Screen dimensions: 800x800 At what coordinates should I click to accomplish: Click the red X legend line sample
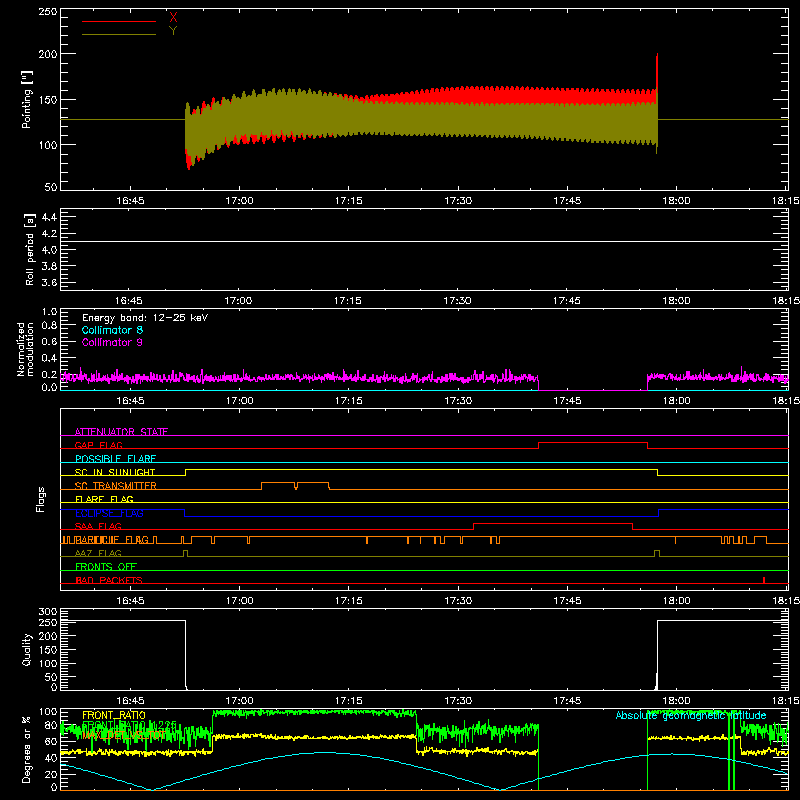click(x=119, y=21)
